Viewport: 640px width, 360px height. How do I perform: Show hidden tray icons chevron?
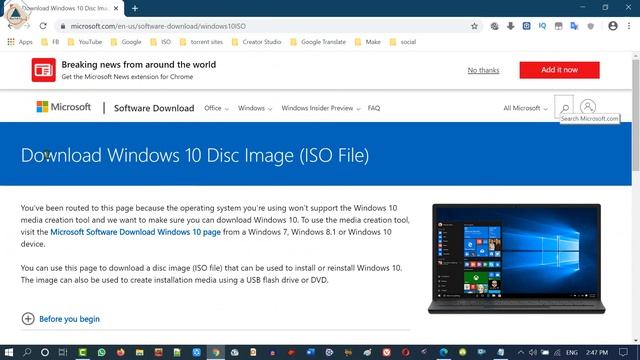[520, 352]
